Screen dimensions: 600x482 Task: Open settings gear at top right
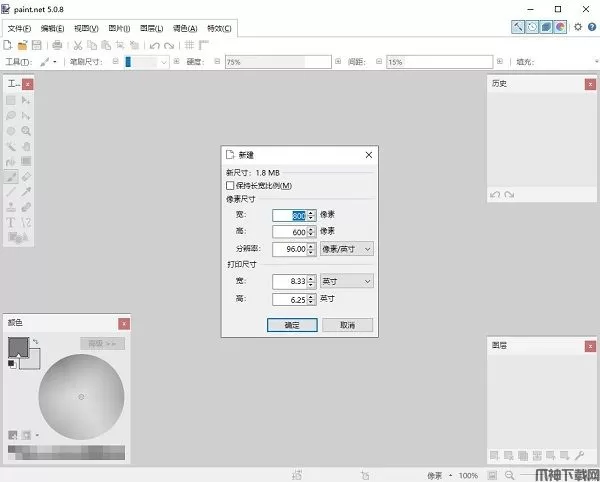click(x=578, y=27)
